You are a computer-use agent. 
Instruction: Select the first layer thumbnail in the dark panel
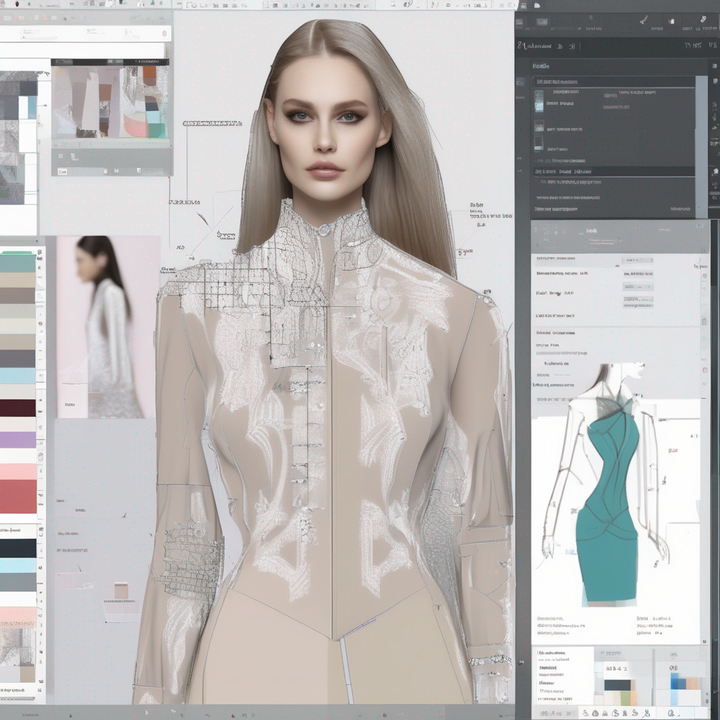click(x=539, y=101)
